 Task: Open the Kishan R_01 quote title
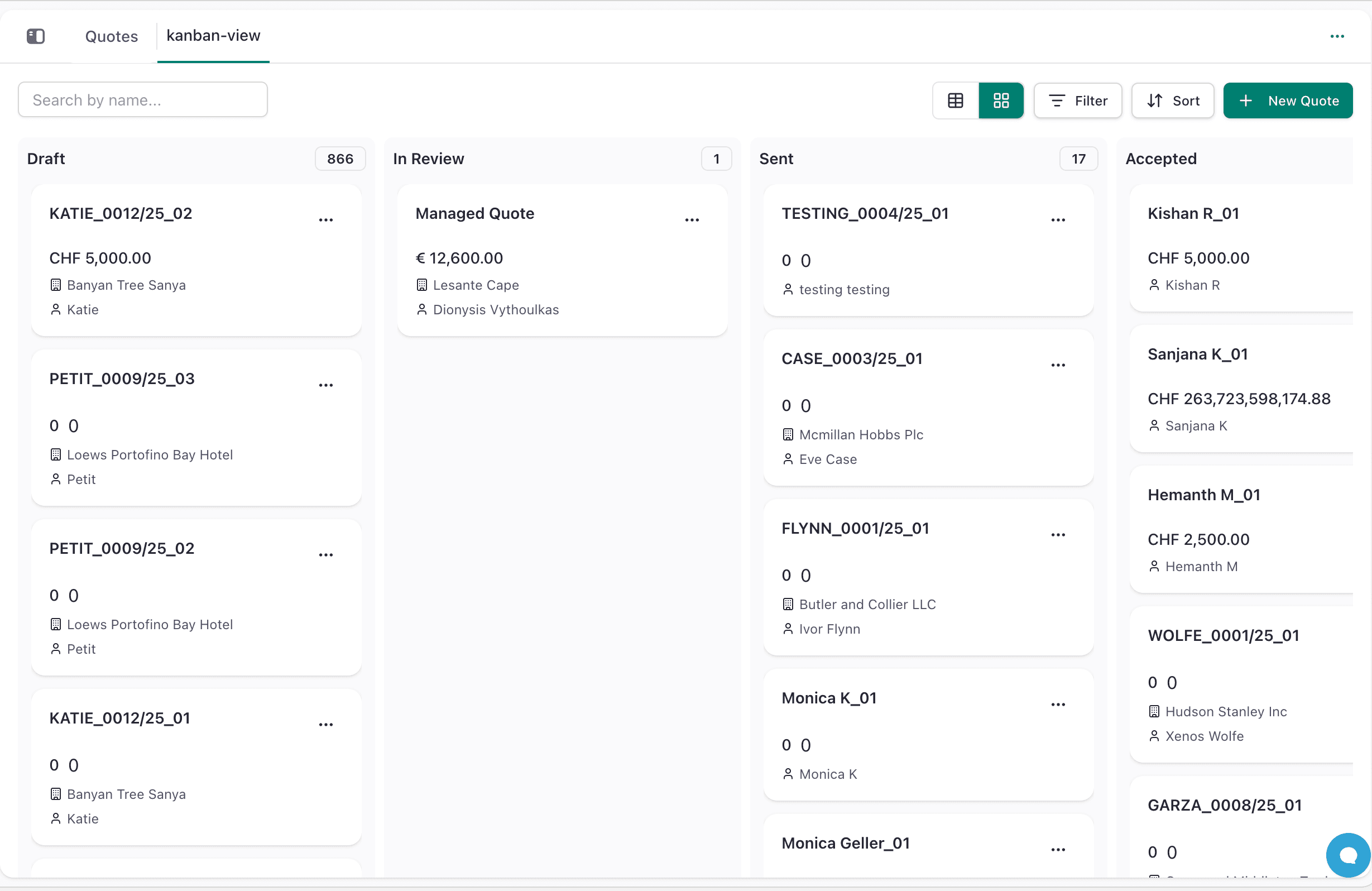point(1193,213)
